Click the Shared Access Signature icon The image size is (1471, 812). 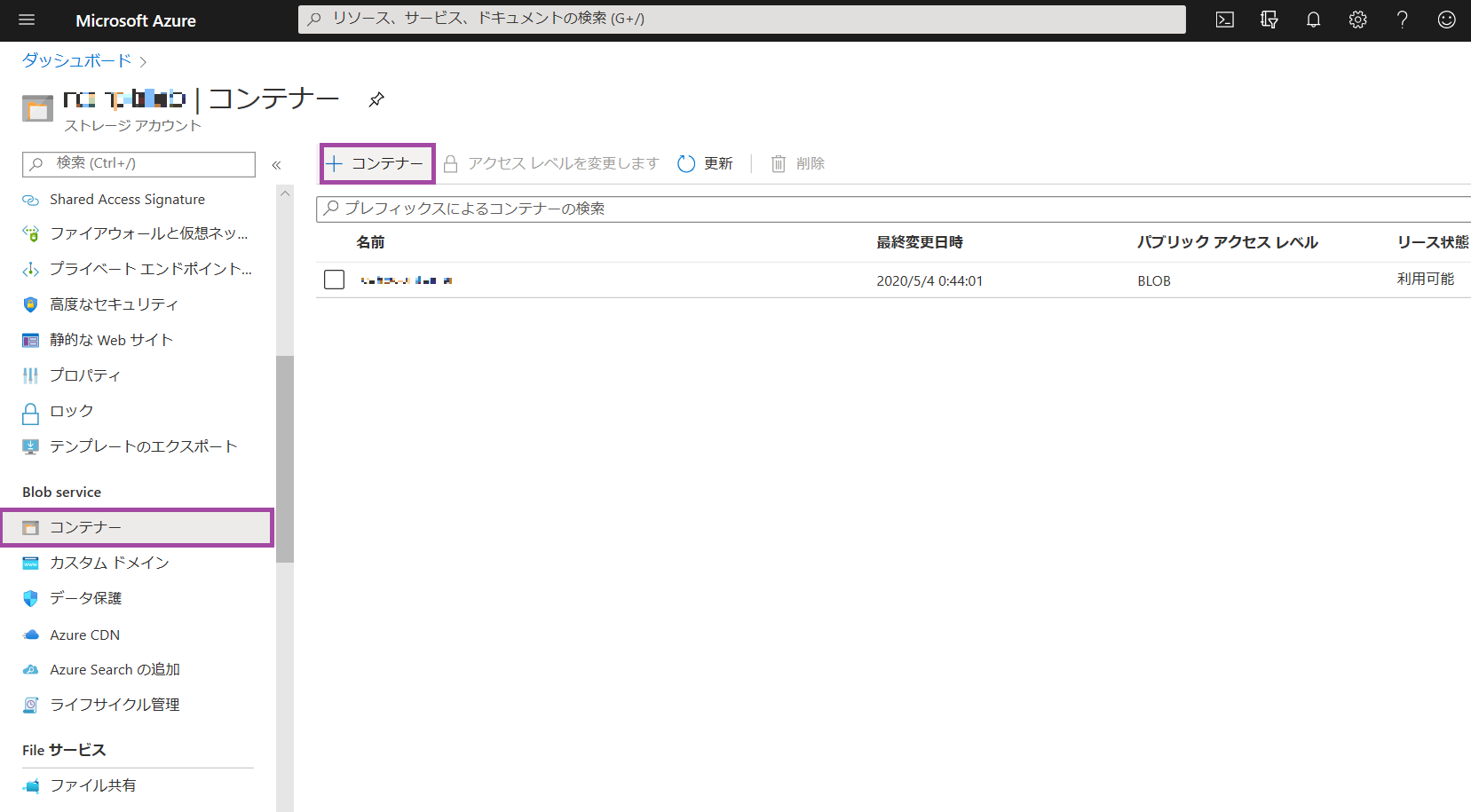point(30,200)
